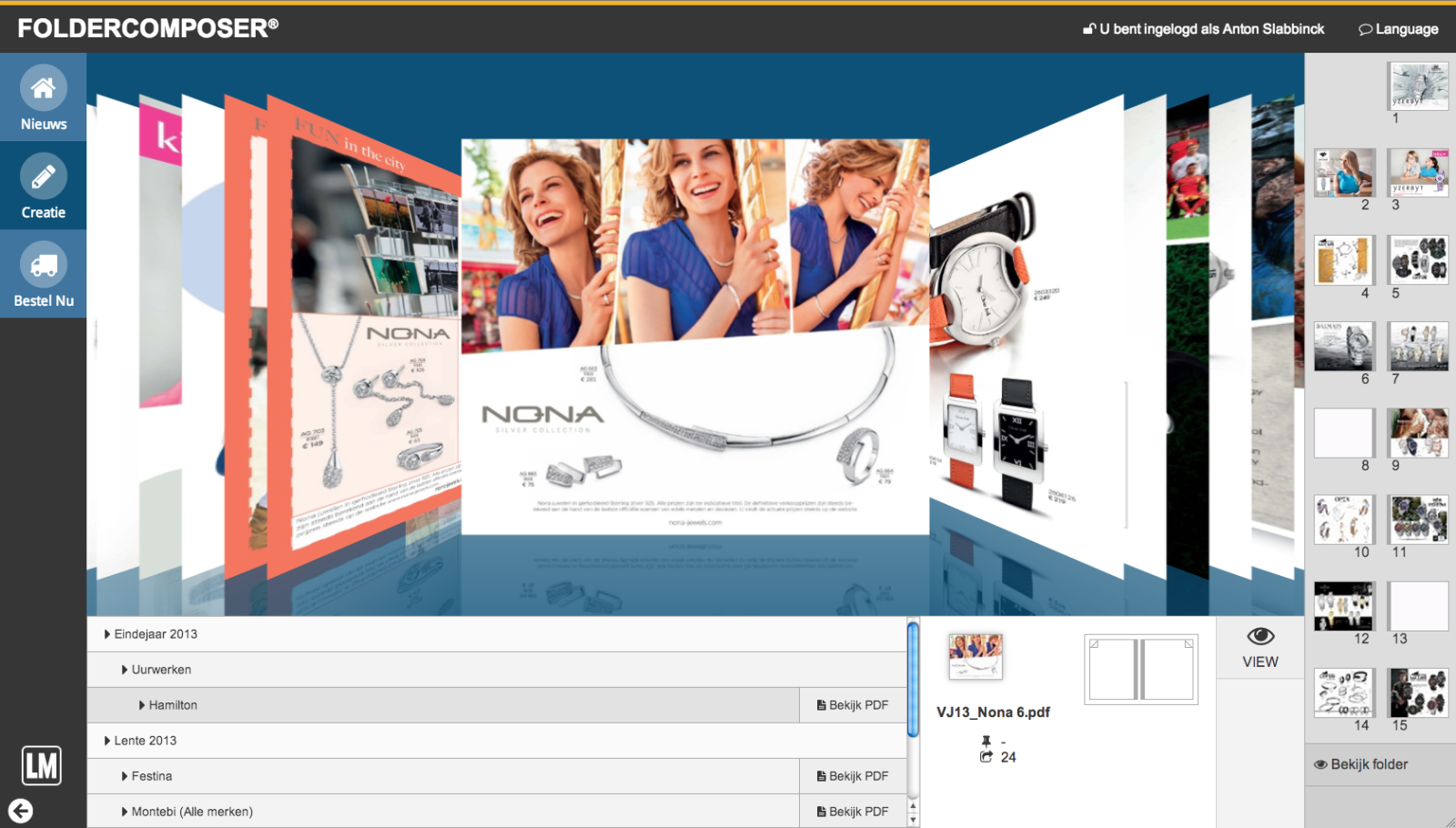Expand the Montebi (Alle merken) node
This screenshot has width=1456, height=828.
pyautogui.click(x=125, y=812)
